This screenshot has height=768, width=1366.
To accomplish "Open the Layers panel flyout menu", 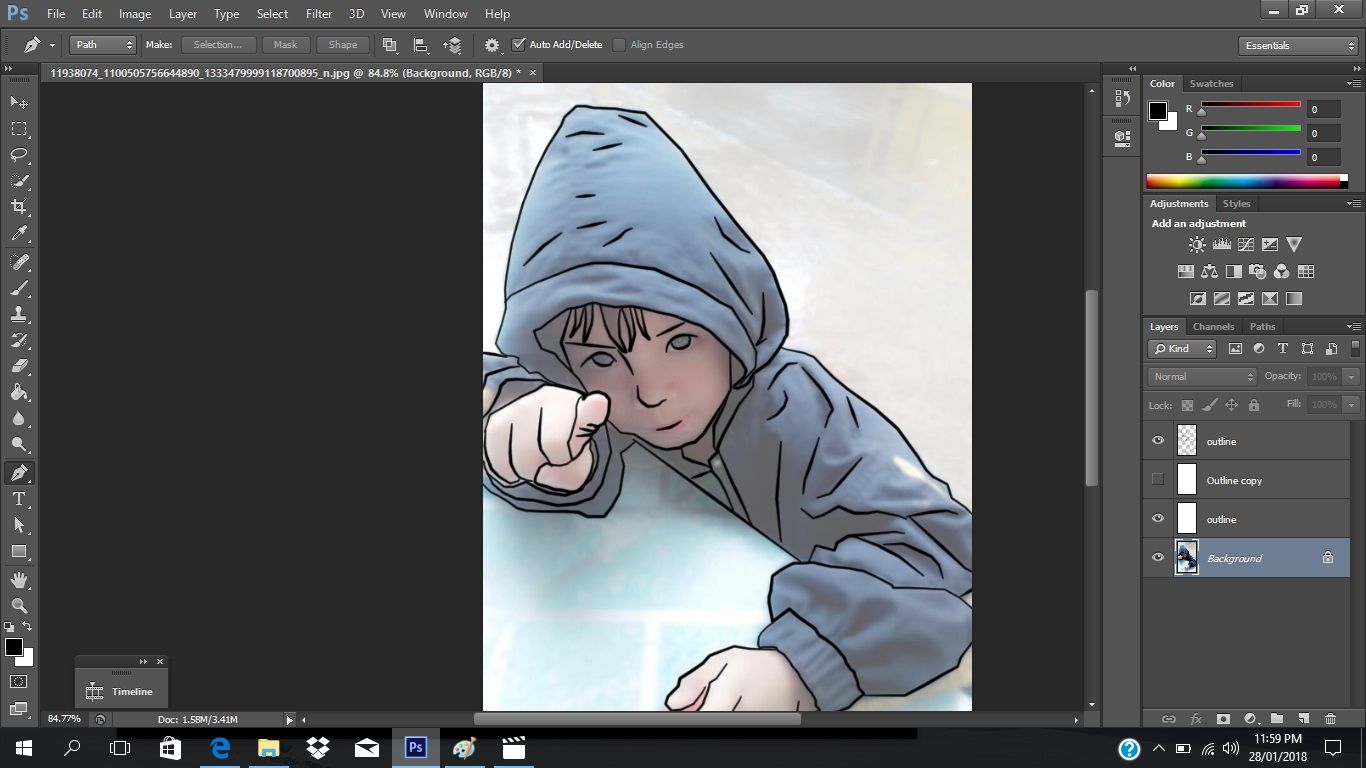I will point(1354,327).
